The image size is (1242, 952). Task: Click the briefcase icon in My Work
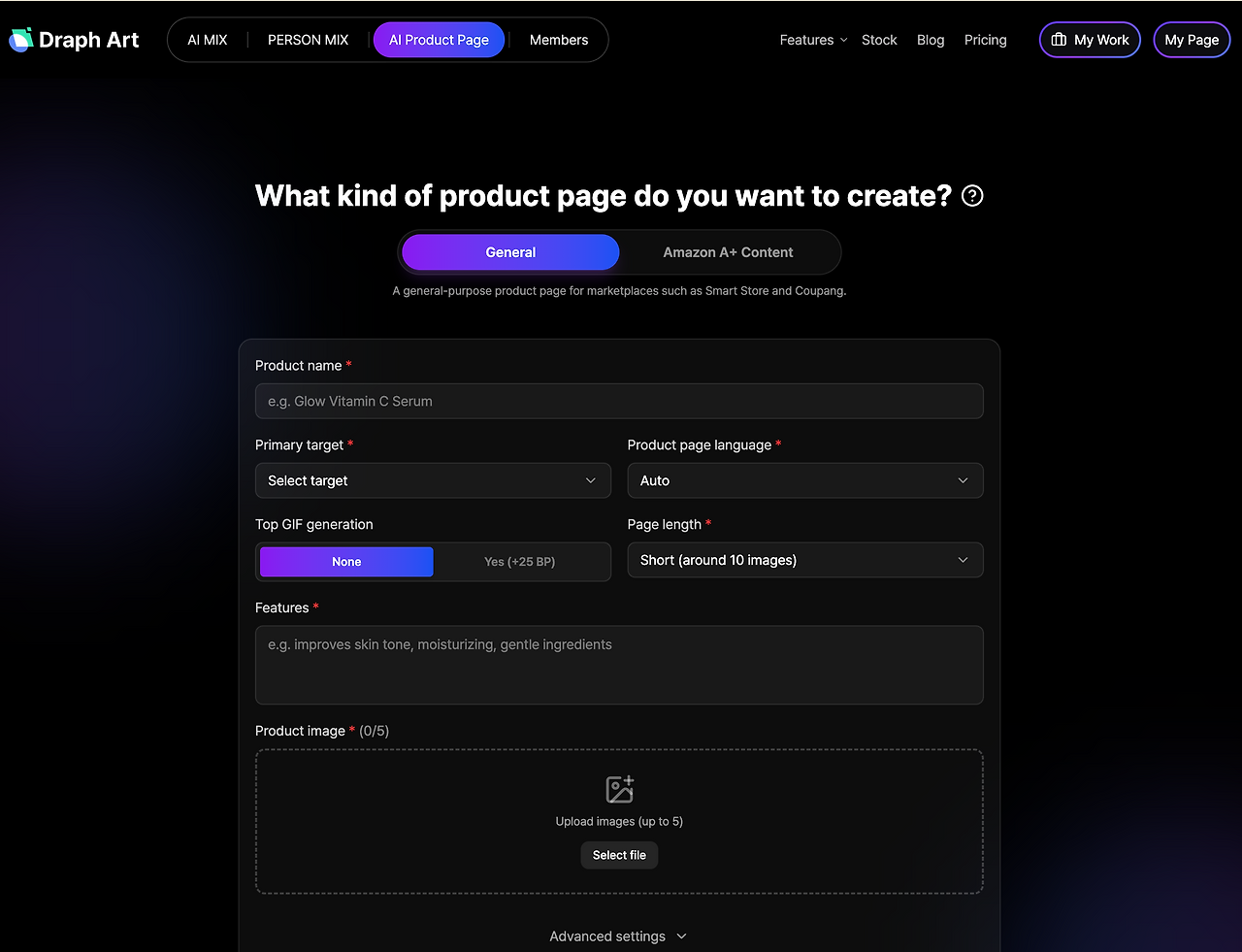click(1059, 40)
